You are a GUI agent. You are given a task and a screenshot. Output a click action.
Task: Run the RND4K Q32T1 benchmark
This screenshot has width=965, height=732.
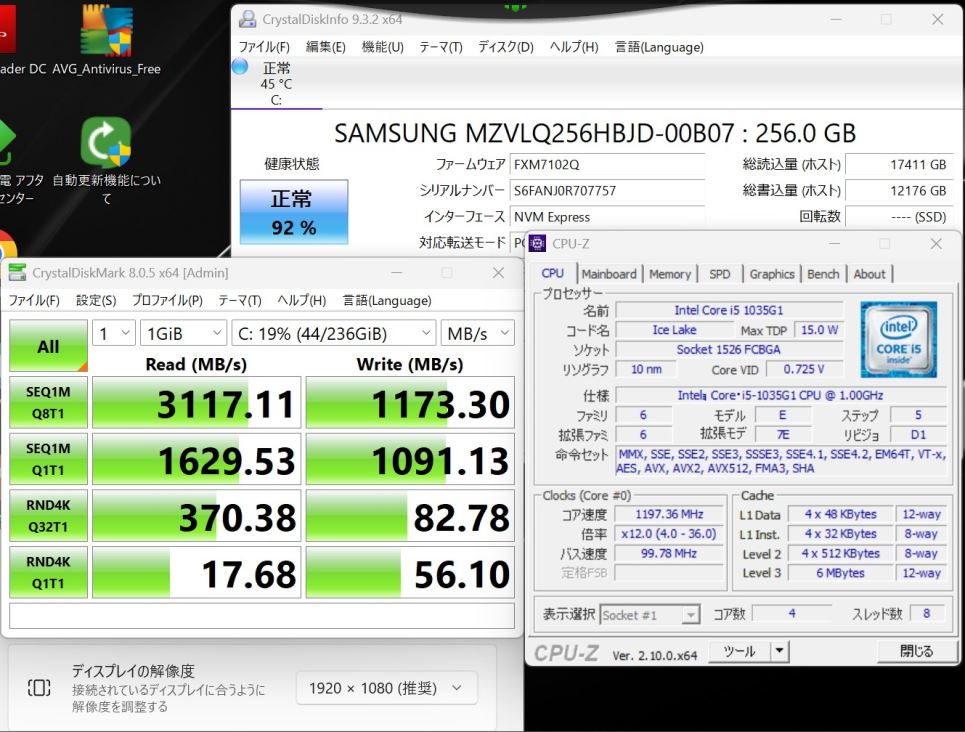coord(48,516)
